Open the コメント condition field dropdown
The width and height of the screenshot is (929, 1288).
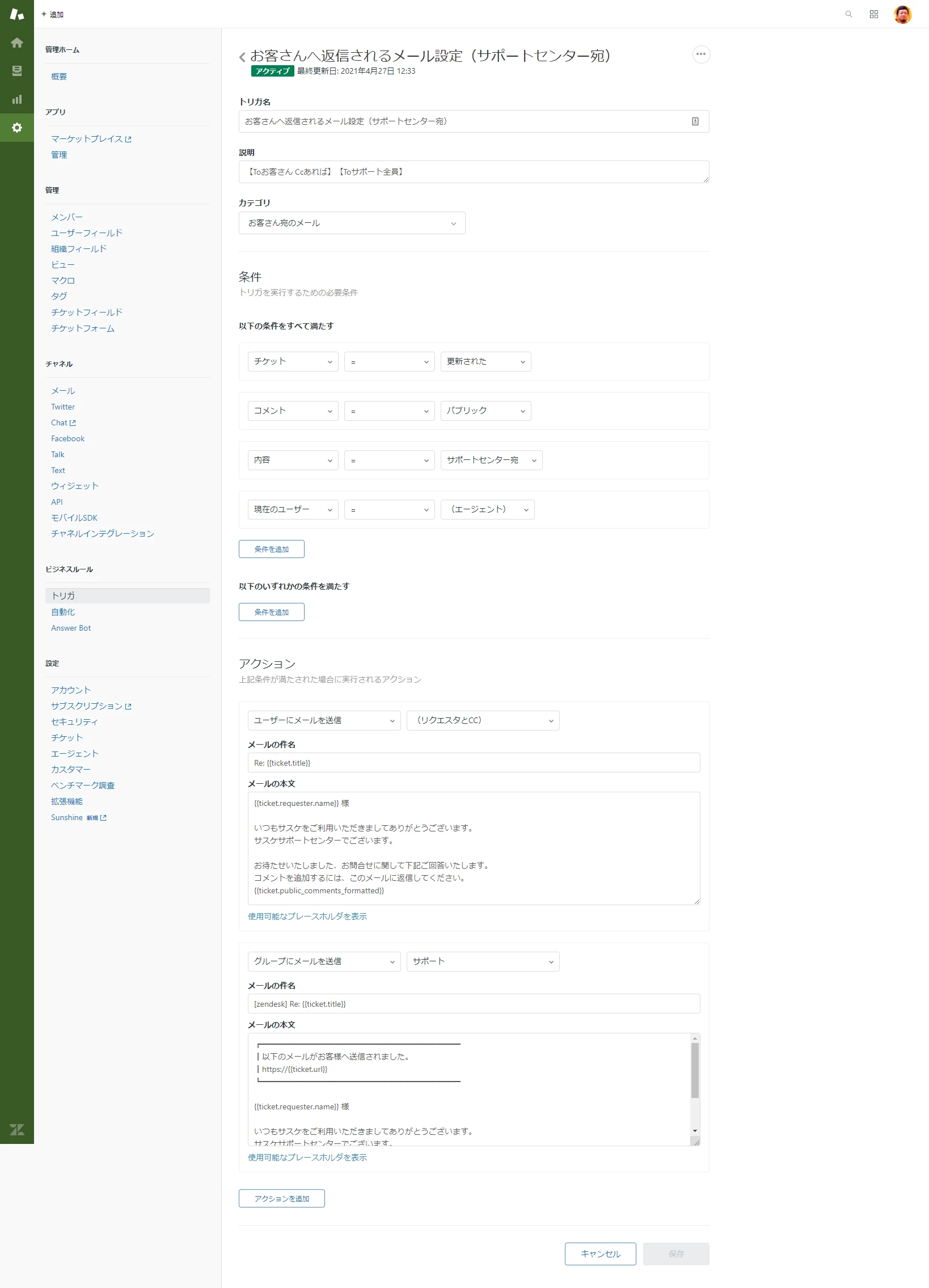(x=293, y=411)
